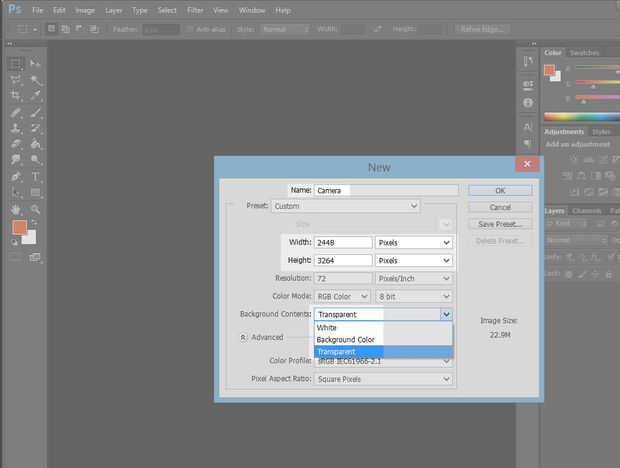Collapse the Advanced section toggle
Image resolution: width=620 pixels, height=468 pixels.
point(244,338)
